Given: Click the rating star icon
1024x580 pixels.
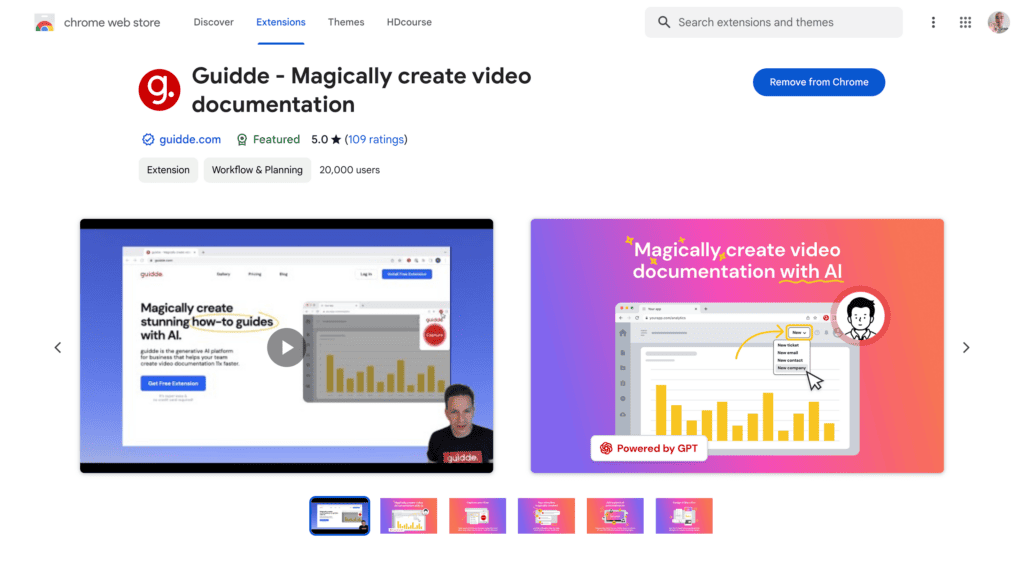Looking at the screenshot, I should 336,139.
